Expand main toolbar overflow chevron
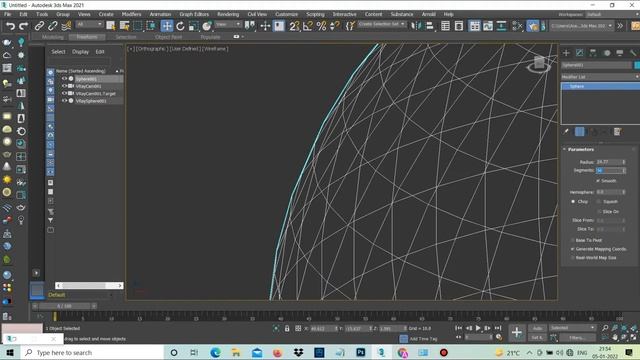The width and height of the screenshot is (640, 360). pyautogui.click(x=620, y=26)
